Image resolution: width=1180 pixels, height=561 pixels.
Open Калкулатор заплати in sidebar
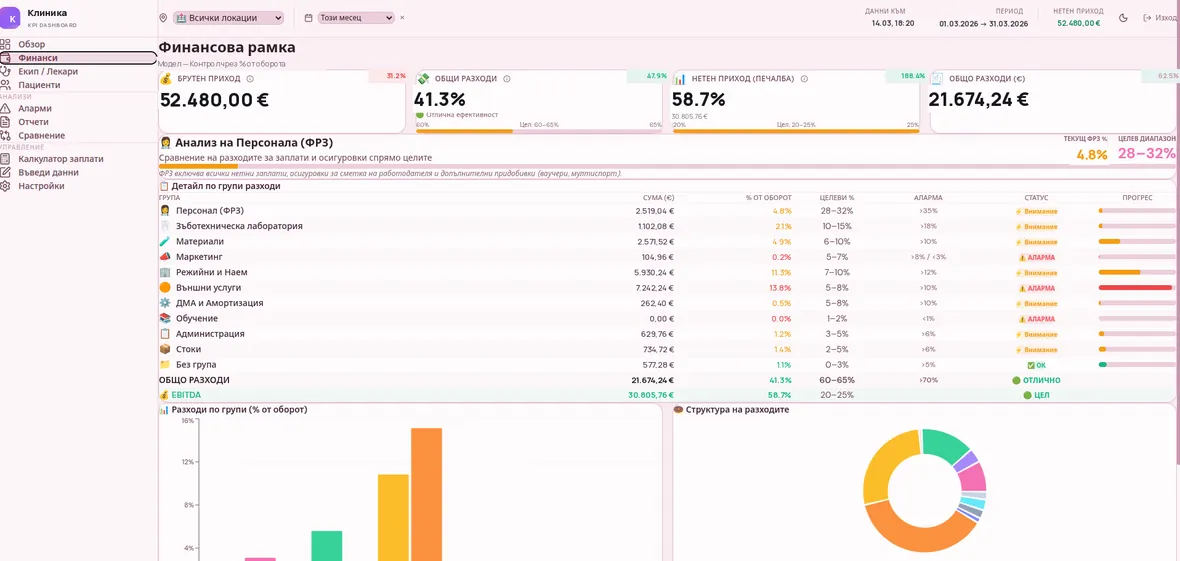tap(78, 159)
